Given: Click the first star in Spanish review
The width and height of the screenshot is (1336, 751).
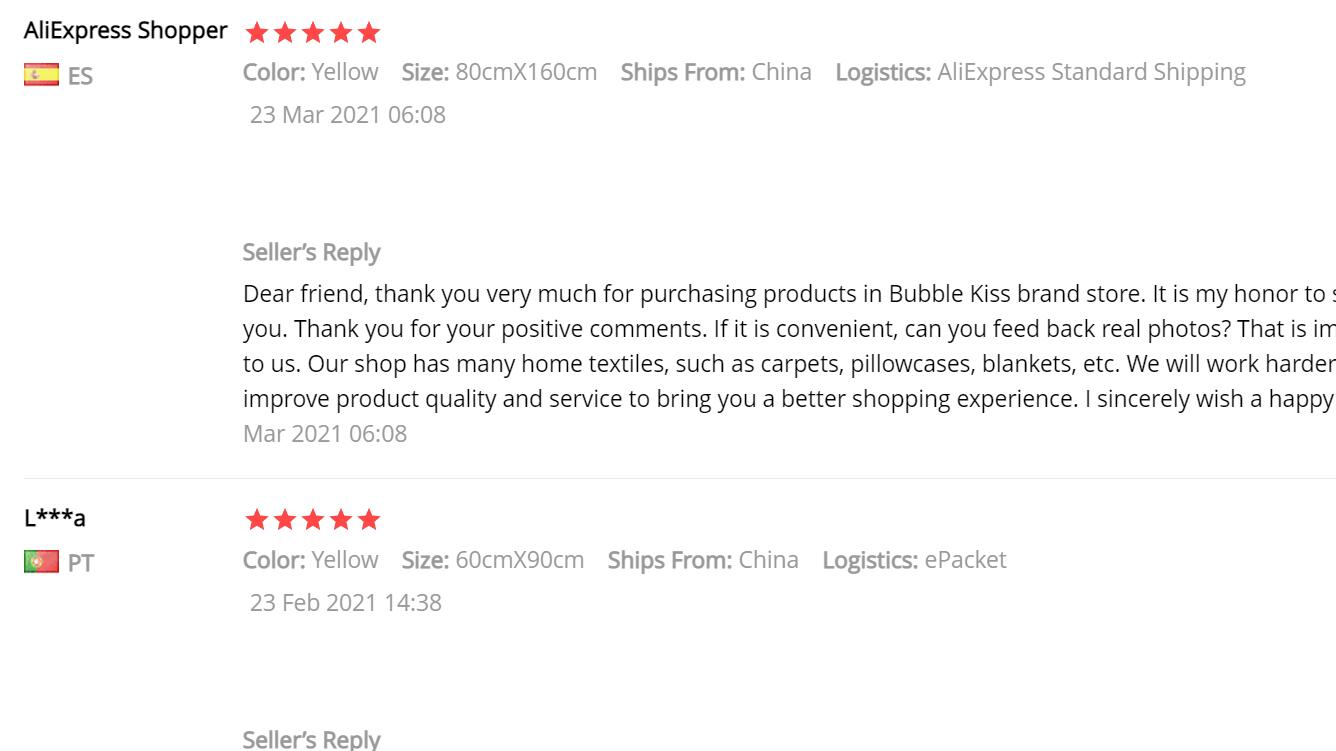Looking at the screenshot, I should 257,33.
